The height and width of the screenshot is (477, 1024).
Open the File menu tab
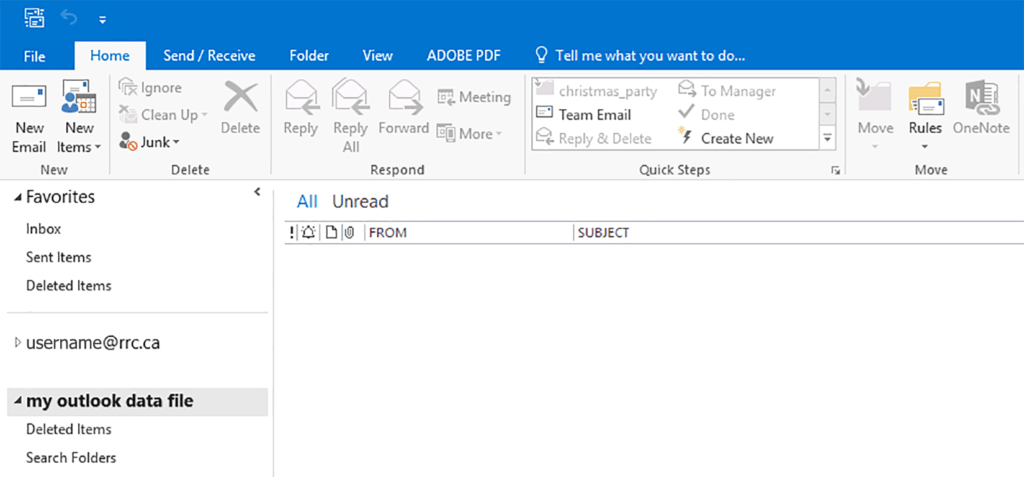click(x=34, y=56)
